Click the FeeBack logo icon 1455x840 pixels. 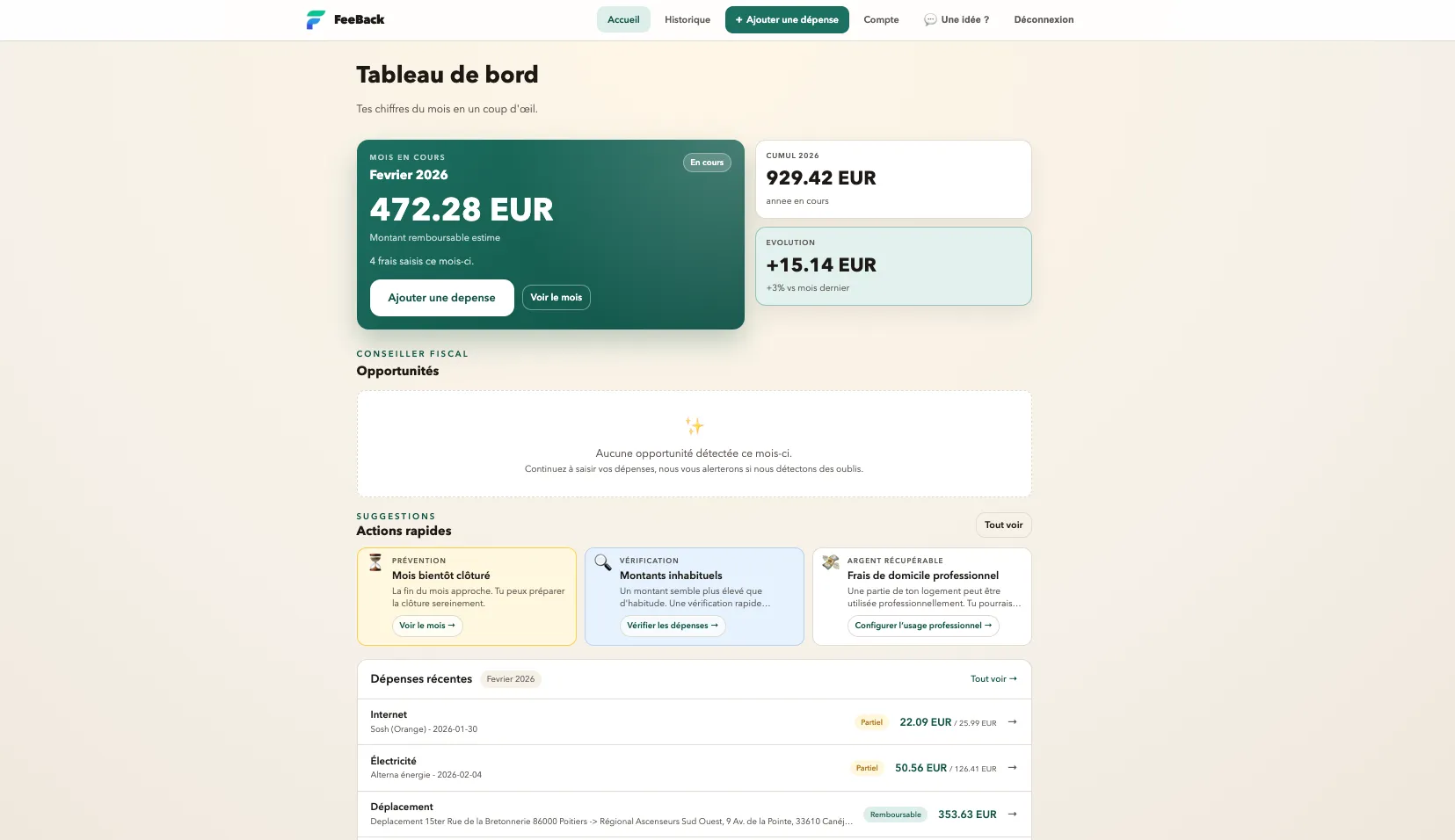pyautogui.click(x=316, y=19)
